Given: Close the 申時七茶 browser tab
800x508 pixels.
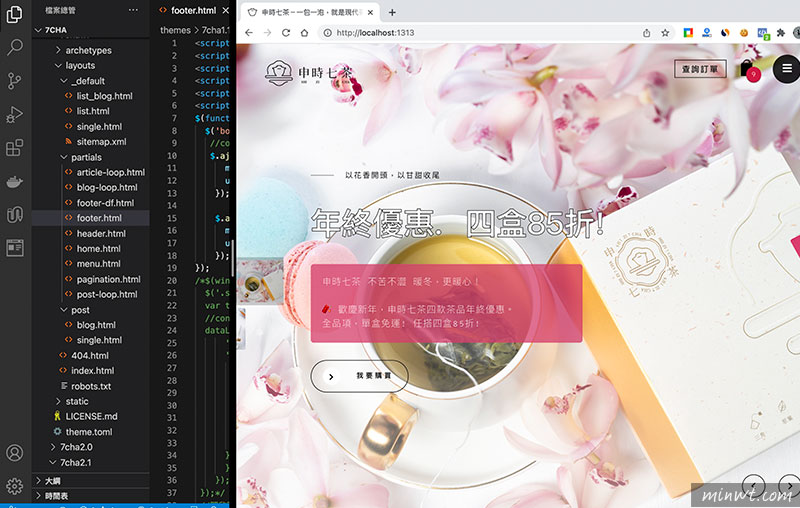Looking at the screenshot, I should (x=370, y=12).
